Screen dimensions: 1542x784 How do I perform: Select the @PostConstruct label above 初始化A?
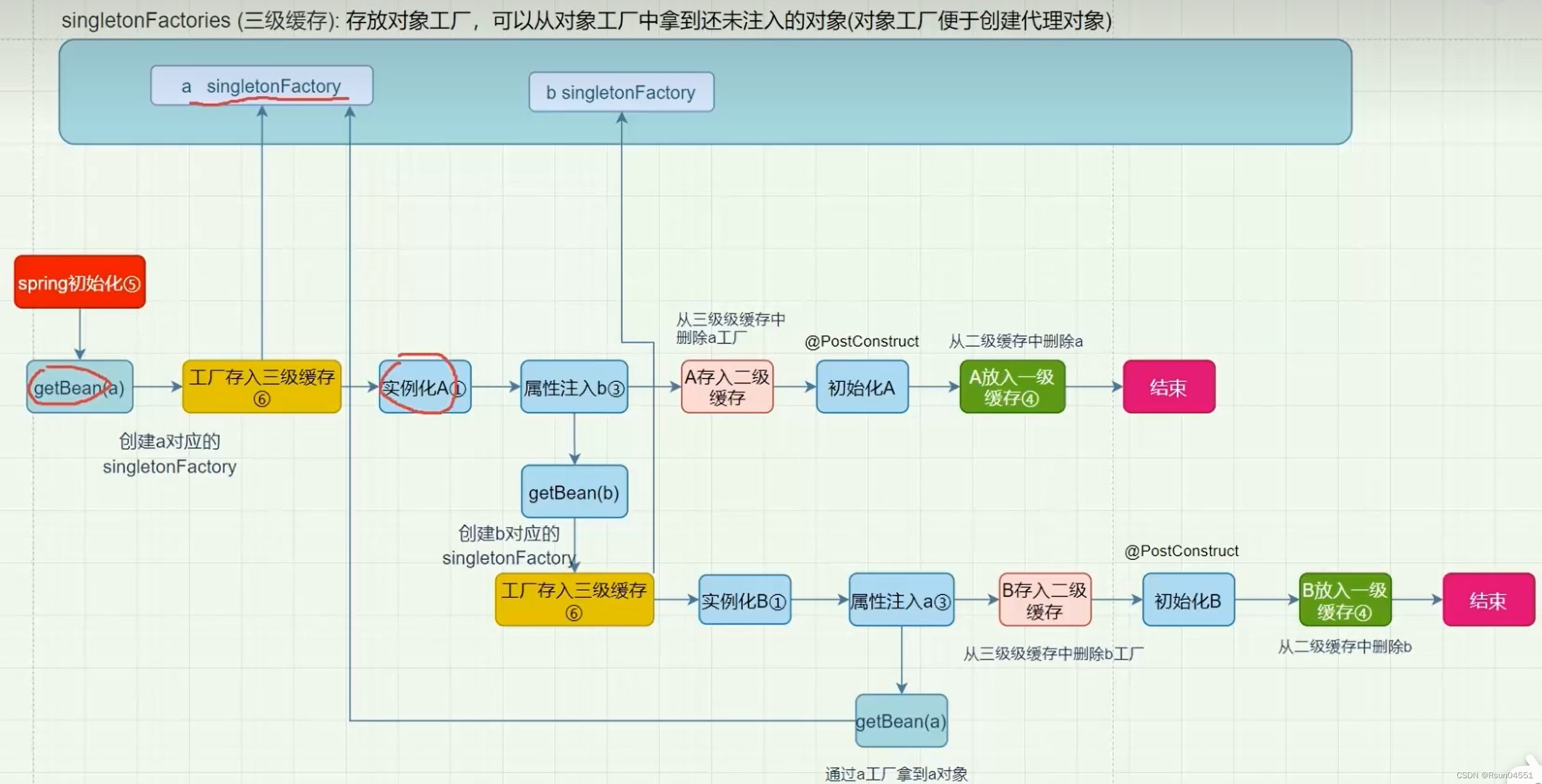tap(861, 341)
